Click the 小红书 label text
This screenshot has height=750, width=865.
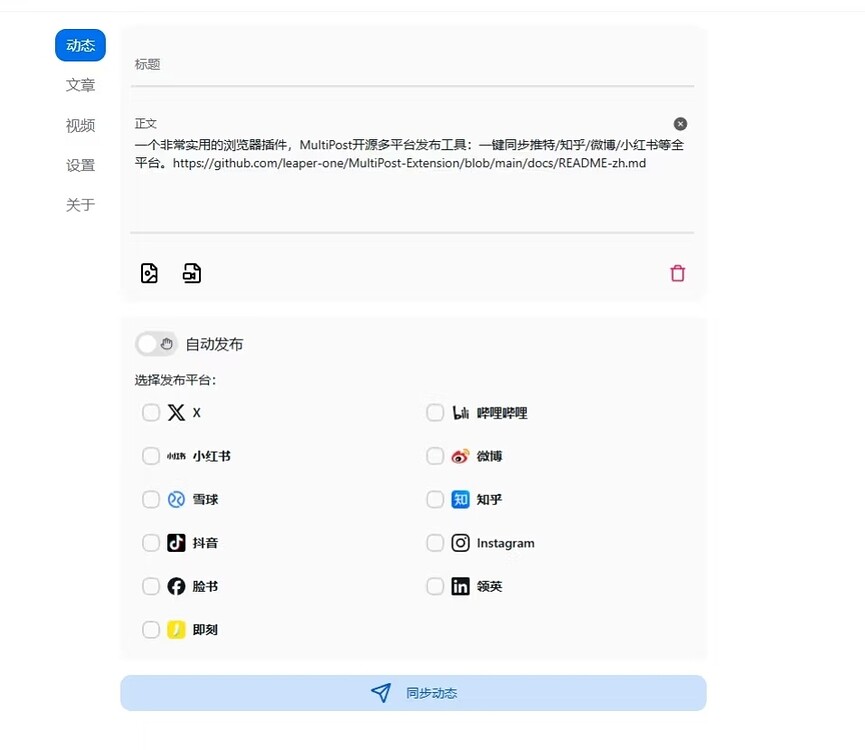pyautogui.click(x=212, y=456)
